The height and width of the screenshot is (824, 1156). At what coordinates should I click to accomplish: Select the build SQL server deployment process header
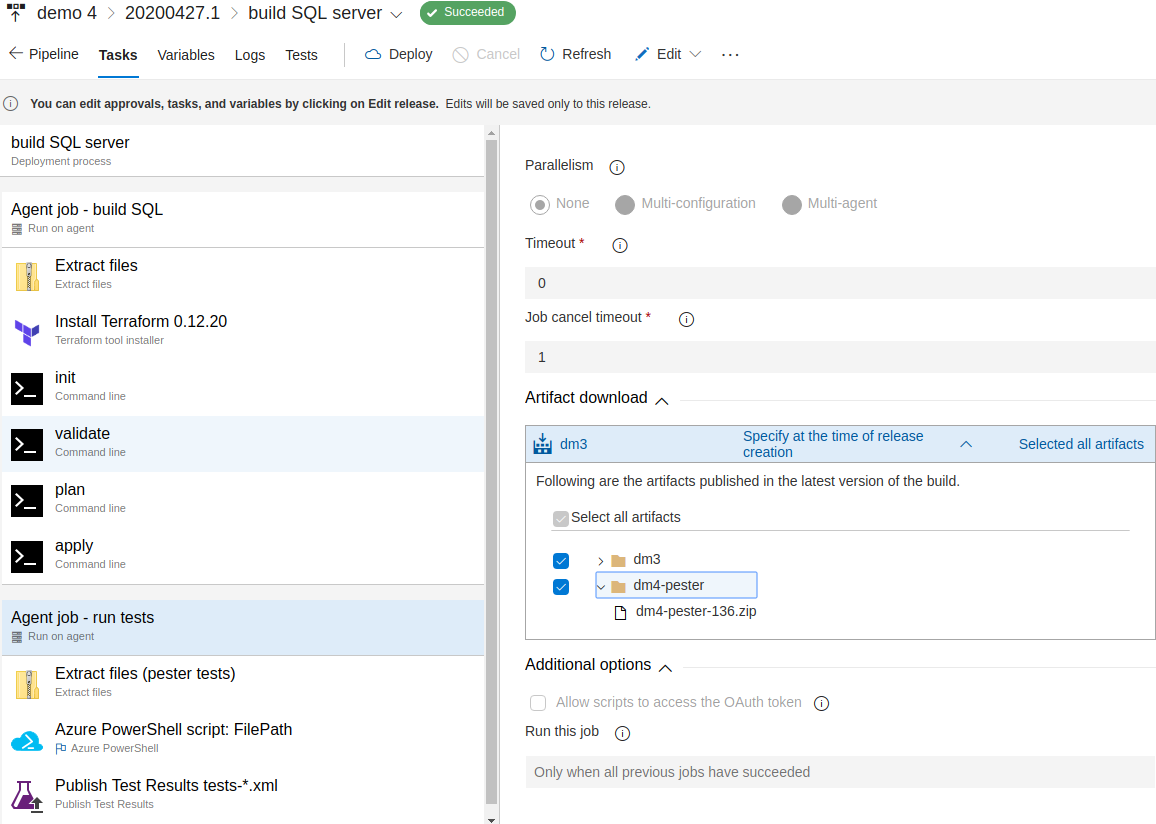[x=243, y=150]
